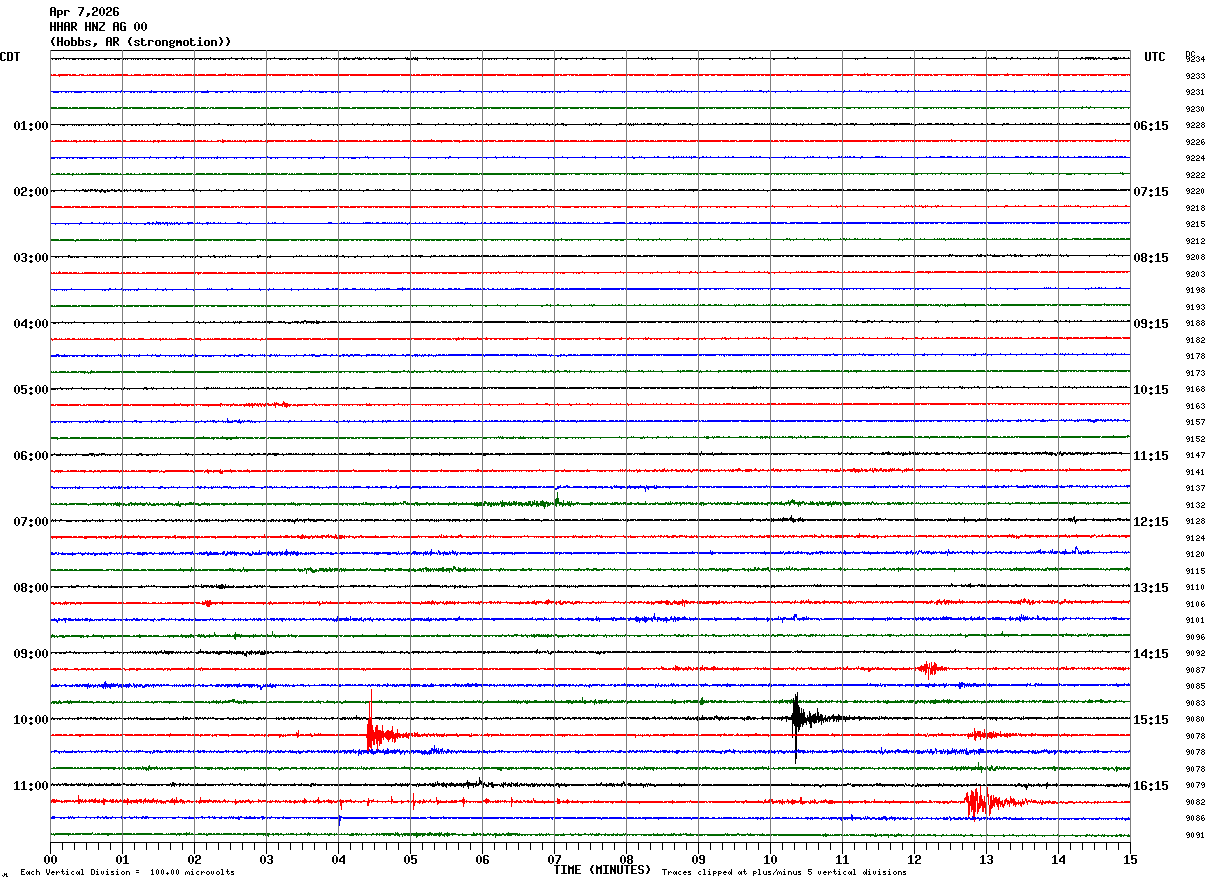Click the 06:15 UTC time label
This screenshot has height=886, width=1210.
(1151, 126)
